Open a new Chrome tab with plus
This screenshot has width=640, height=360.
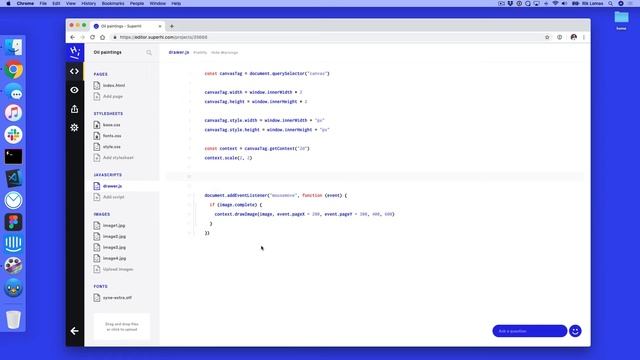click(172, 26)
